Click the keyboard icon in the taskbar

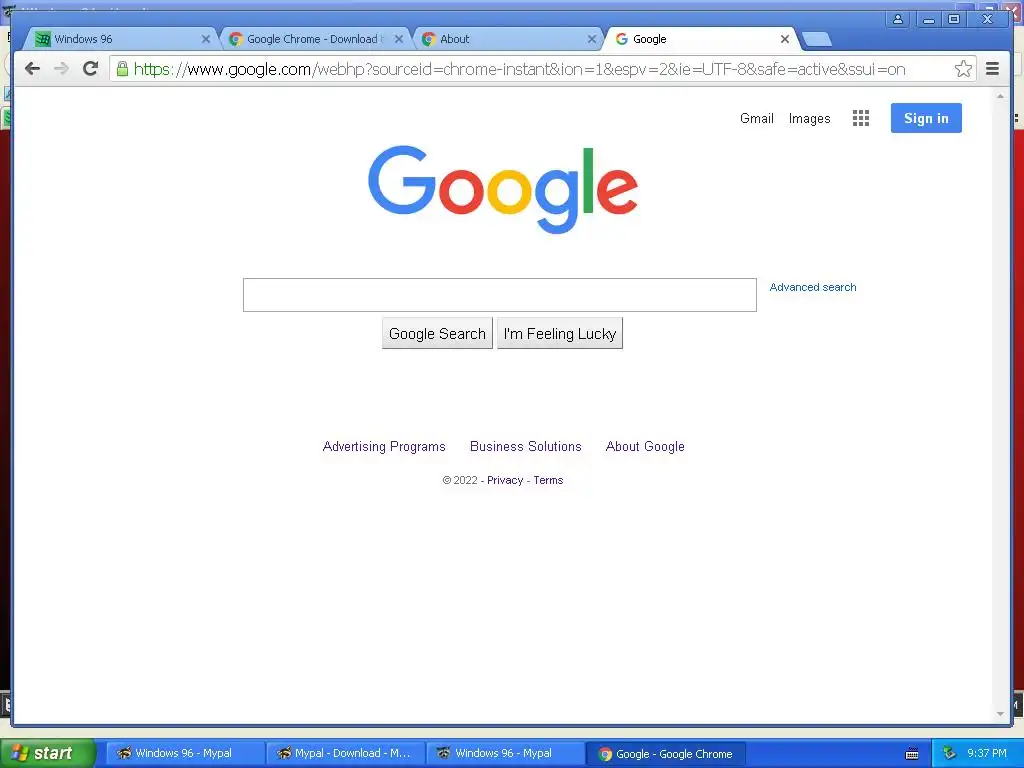point(912,754)
